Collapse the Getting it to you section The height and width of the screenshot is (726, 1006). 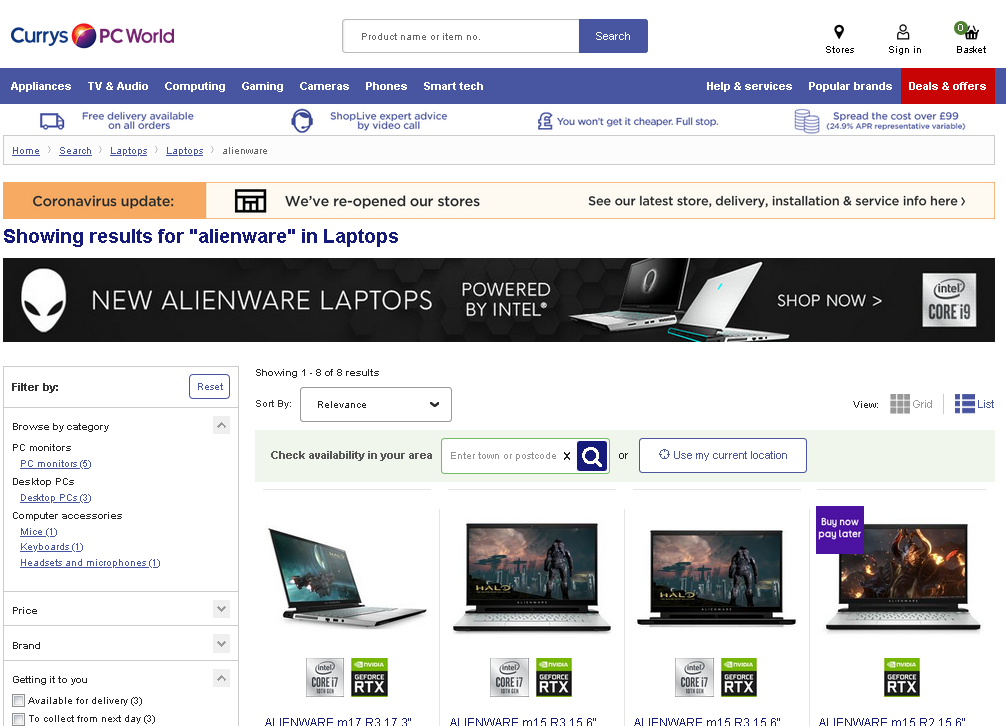[x=221, y=678]
